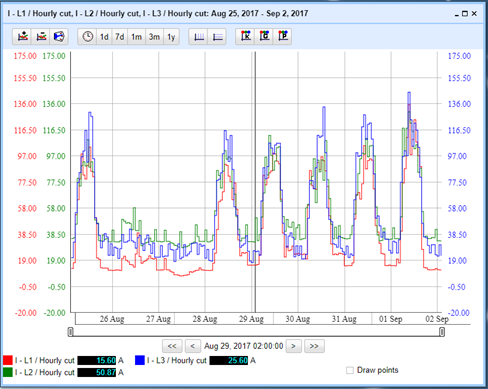Switch the range to 3m
This screenshot has height=389, width=488.
[x=154, y=36]
